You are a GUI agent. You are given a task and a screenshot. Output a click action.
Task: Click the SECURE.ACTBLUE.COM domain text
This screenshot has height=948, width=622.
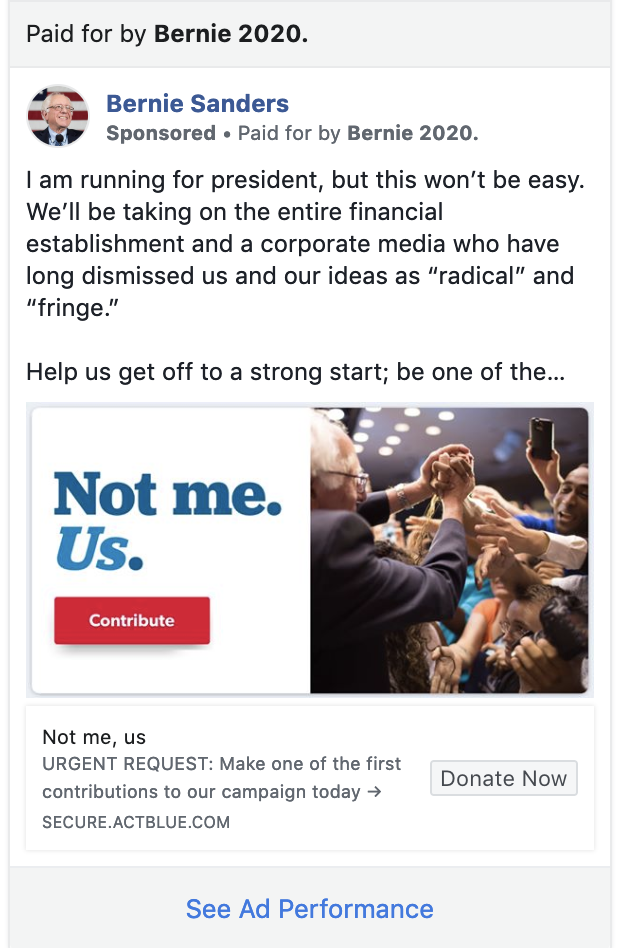click(x=136, y=822)
